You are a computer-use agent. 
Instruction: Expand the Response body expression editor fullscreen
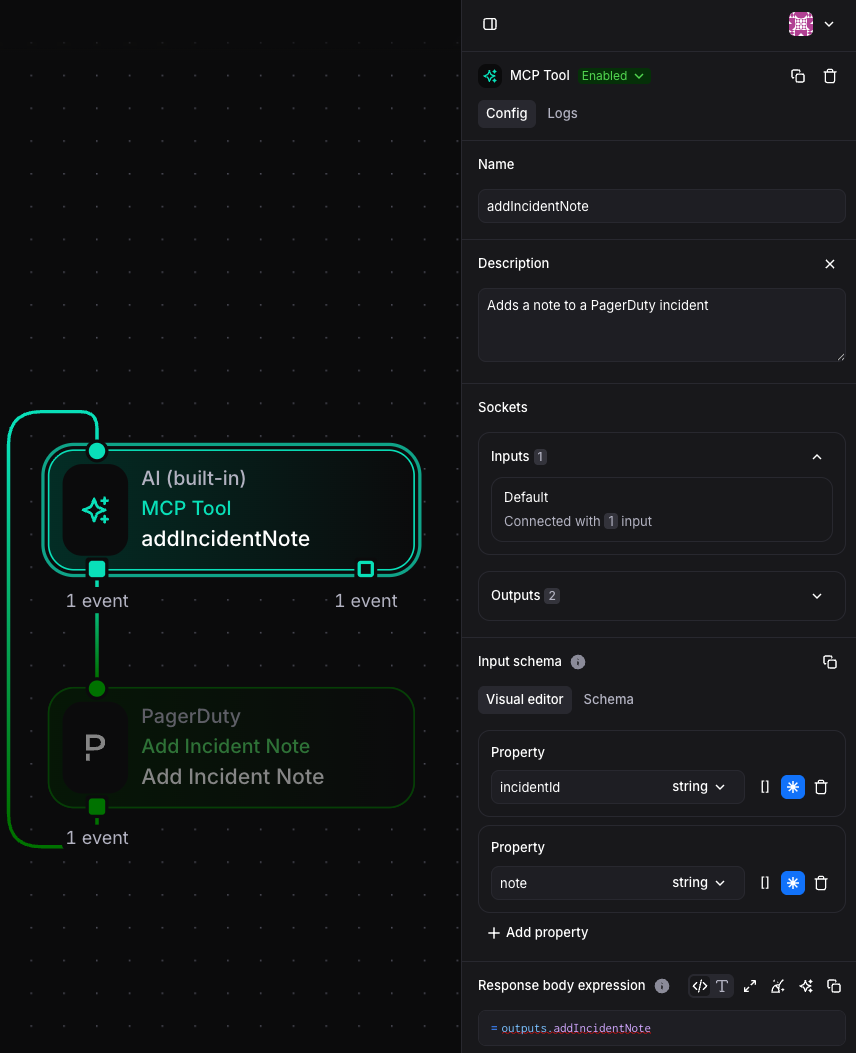[x=749, y=986]
